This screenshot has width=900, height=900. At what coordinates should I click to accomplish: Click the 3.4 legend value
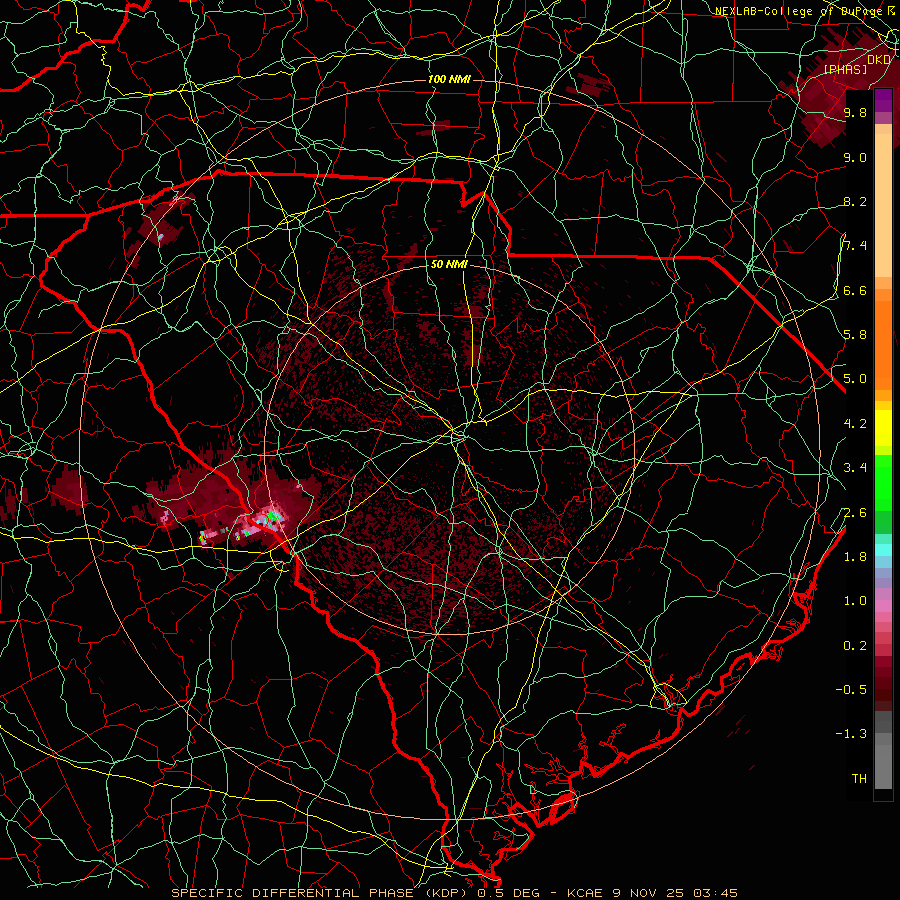[855, 468]
